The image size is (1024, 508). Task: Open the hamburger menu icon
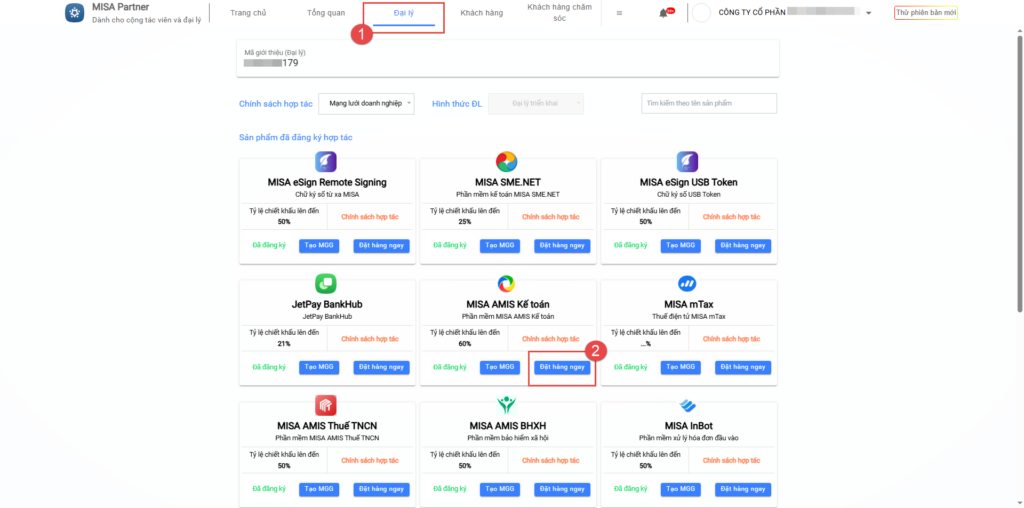(619, 13)
